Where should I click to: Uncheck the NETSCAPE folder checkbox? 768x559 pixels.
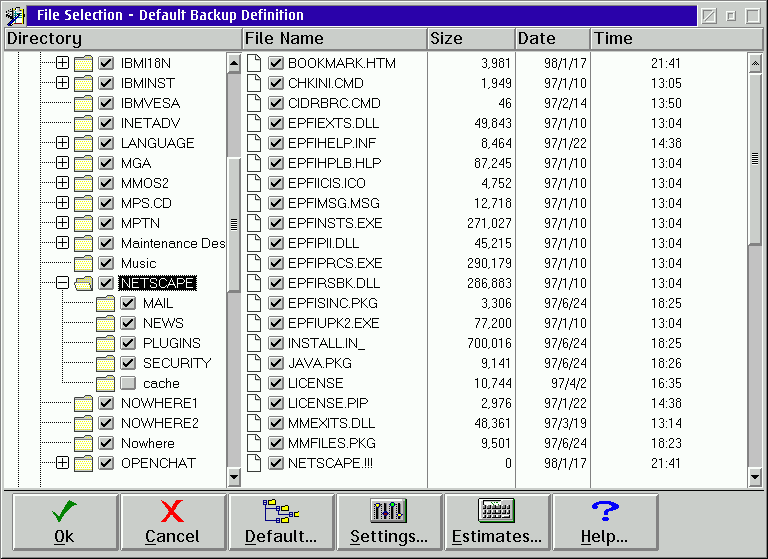click(x=106, y=283)
